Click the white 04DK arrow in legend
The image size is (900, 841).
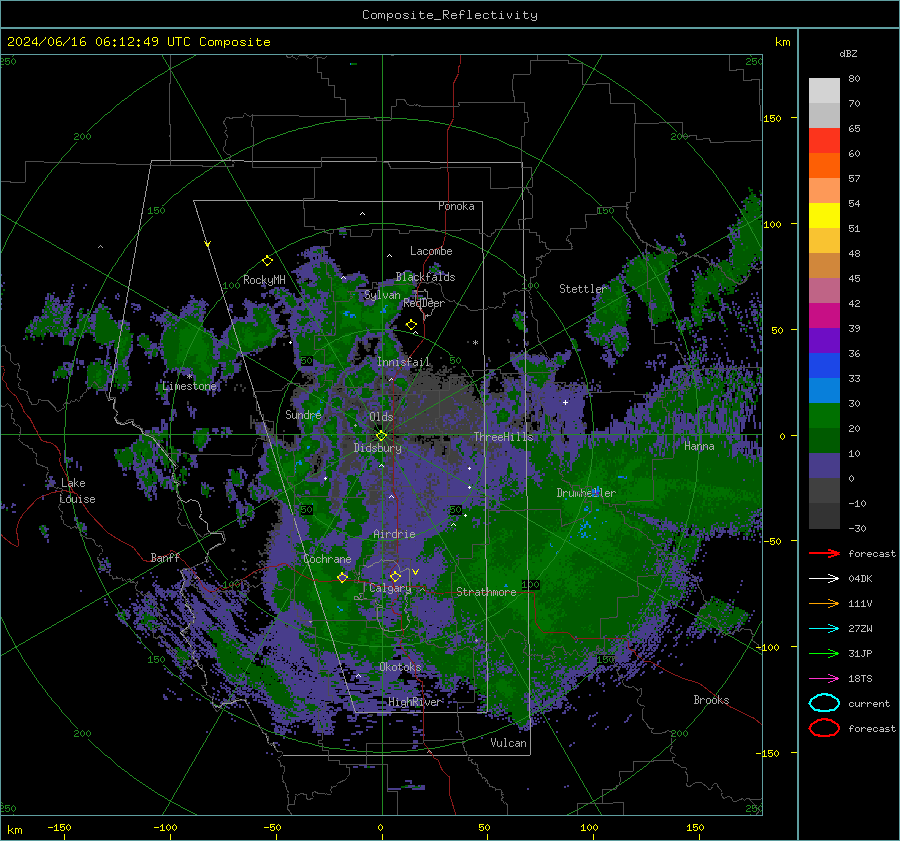824,578
